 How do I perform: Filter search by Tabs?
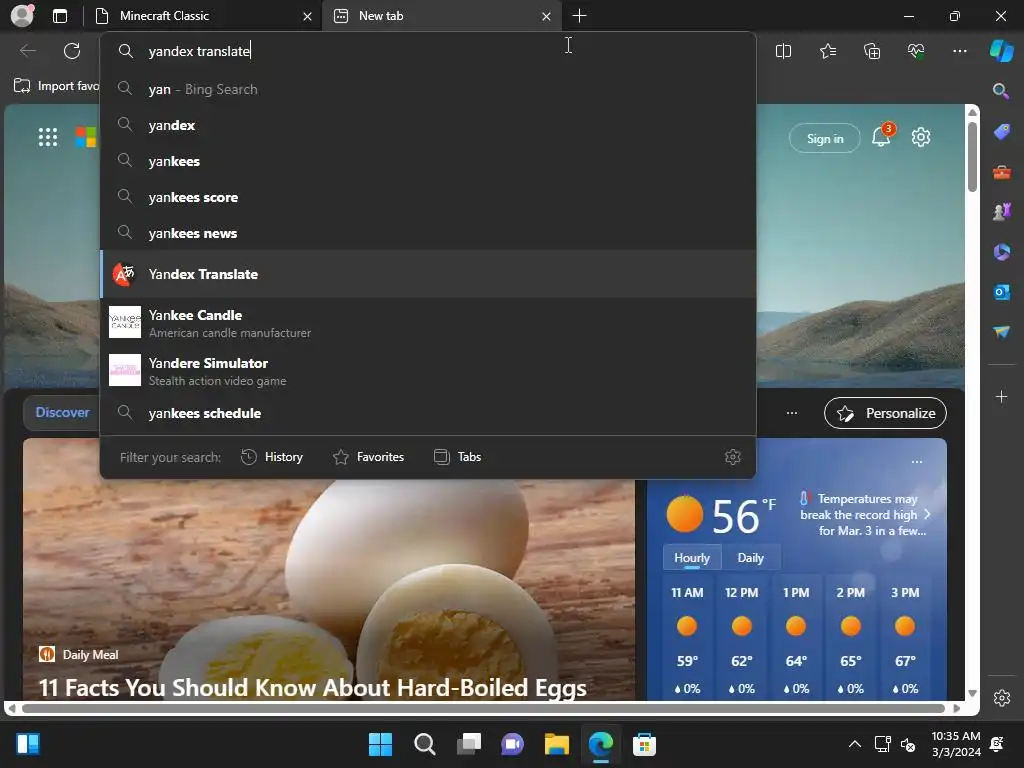point(458,456)
